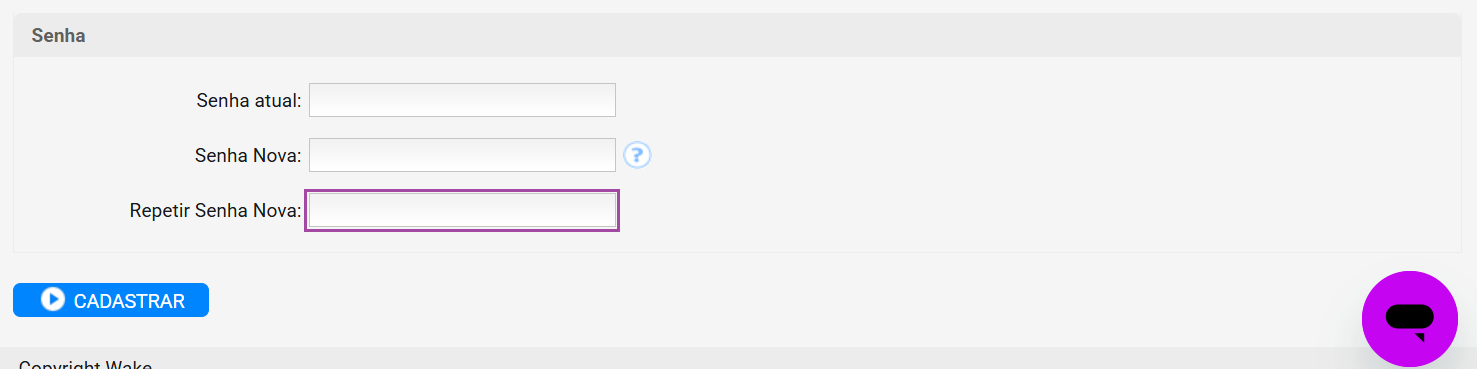Place cursor in current password box
This screenshot has height=369, width=1477.
[462, 100]
